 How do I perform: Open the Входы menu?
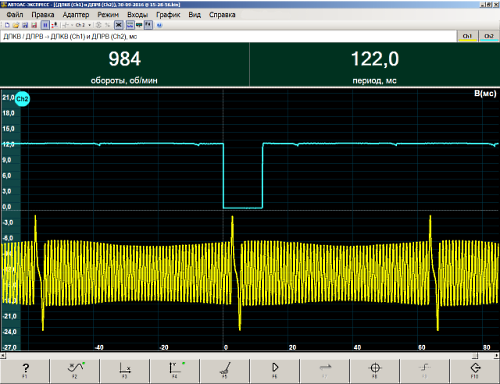137,15
